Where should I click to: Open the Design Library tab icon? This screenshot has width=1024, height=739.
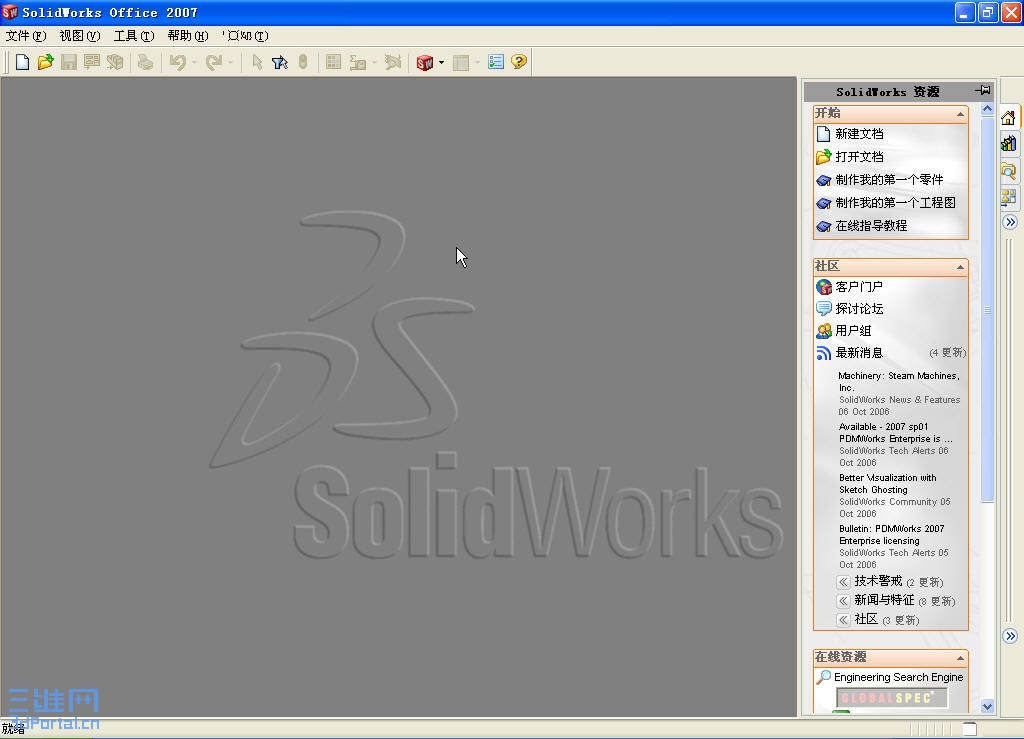tap(1008, 144)
